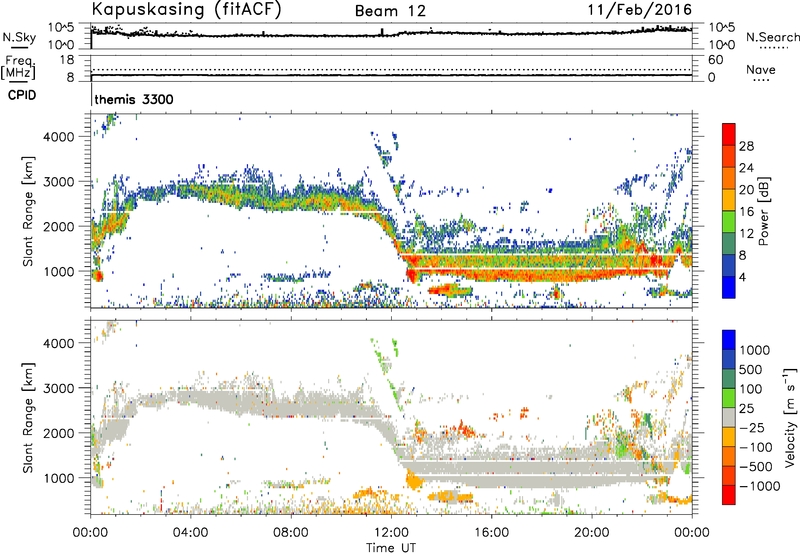This screenshot has height=554, width=800.
Task: Click the CPID start marker line
Action: tap(91, 95)
